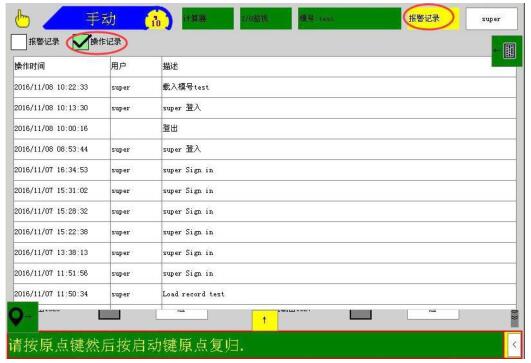Select the 2016/11/07 15:22:38 timestamp cell
The width and height of the screenshot is (531, 363).
tap(62, 232)
